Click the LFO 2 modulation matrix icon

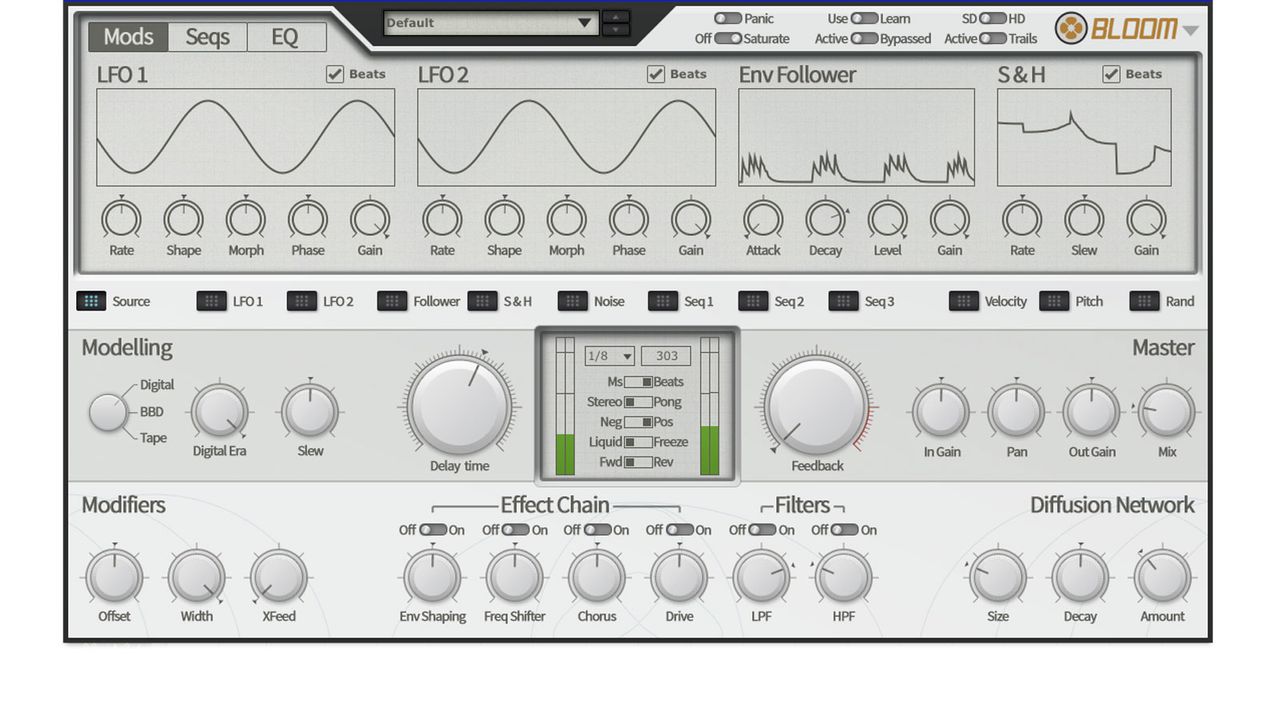[x=302, y=301]
